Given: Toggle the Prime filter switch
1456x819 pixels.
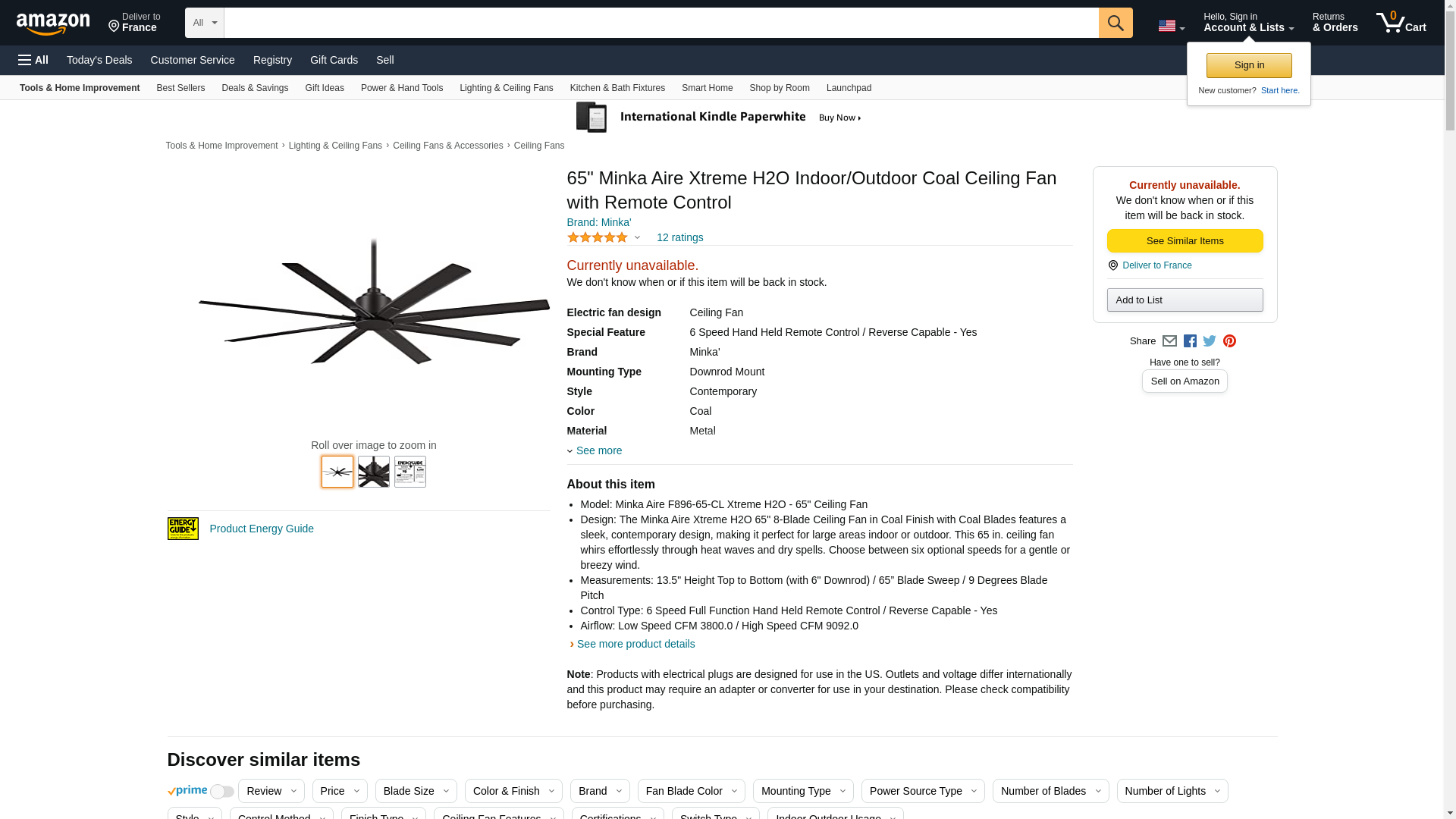Looking at the screenshot, I should tap(221, 792).
